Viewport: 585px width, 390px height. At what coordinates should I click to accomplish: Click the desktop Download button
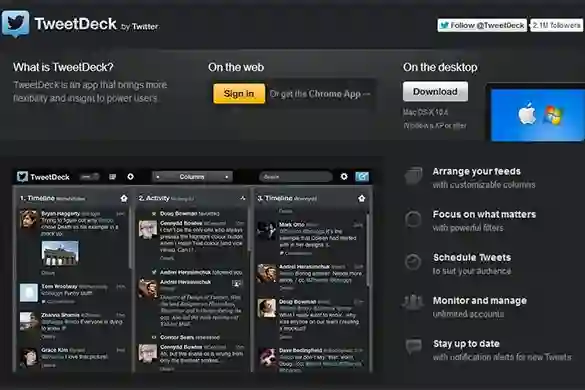435,91
